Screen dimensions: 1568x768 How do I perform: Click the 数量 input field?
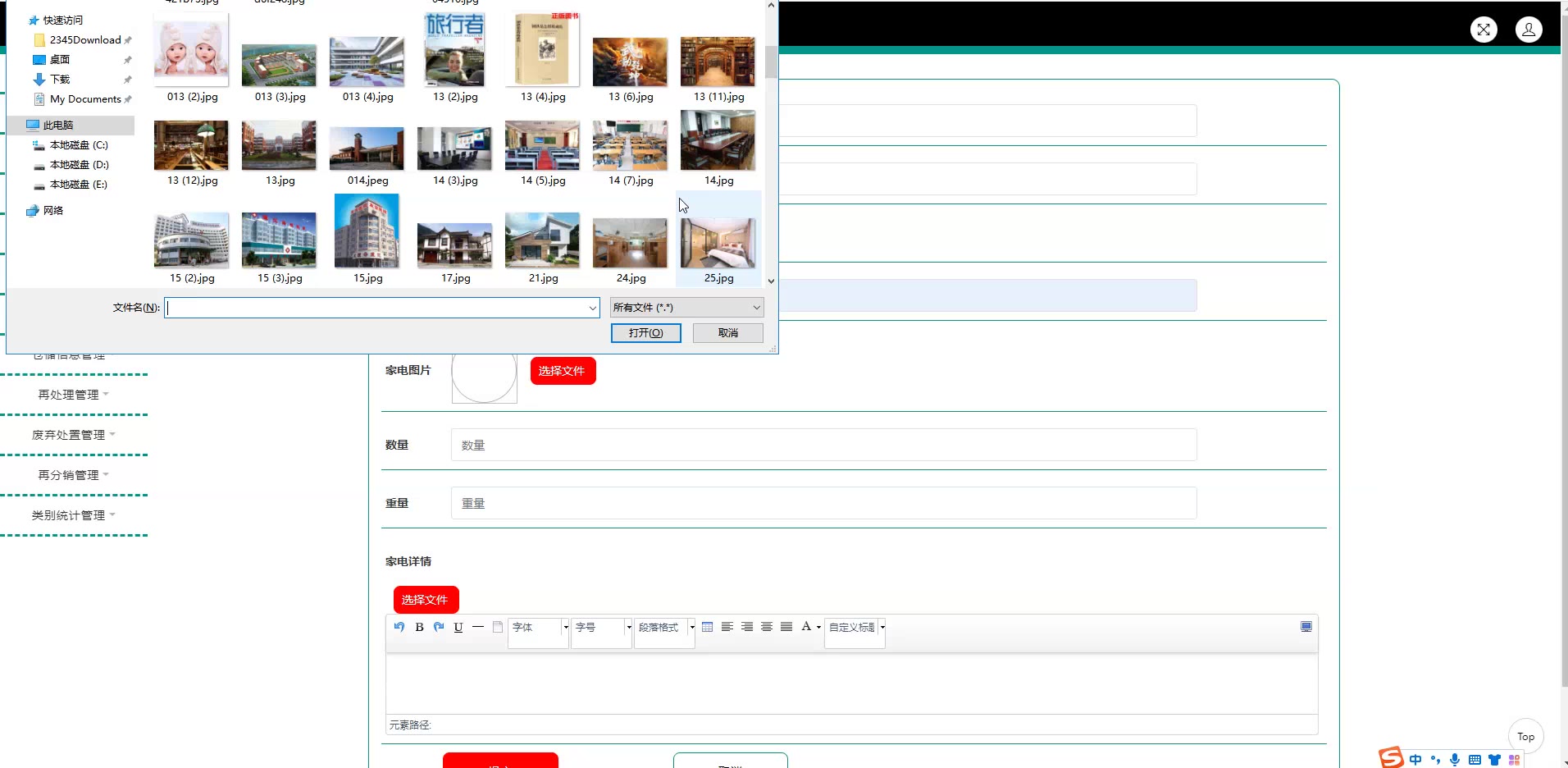[x=823, y=445]
